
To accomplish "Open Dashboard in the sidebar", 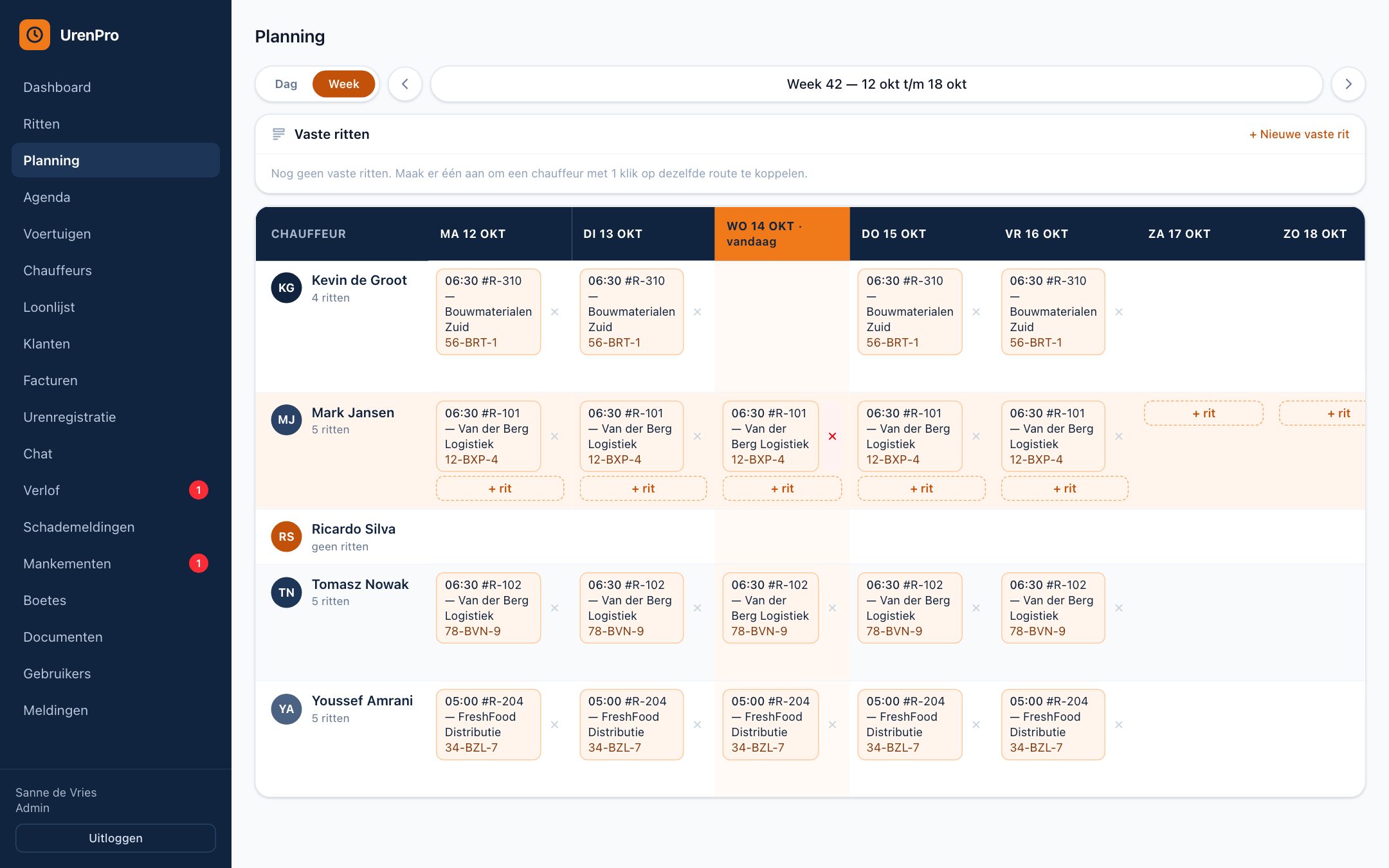I will (116, 87).
